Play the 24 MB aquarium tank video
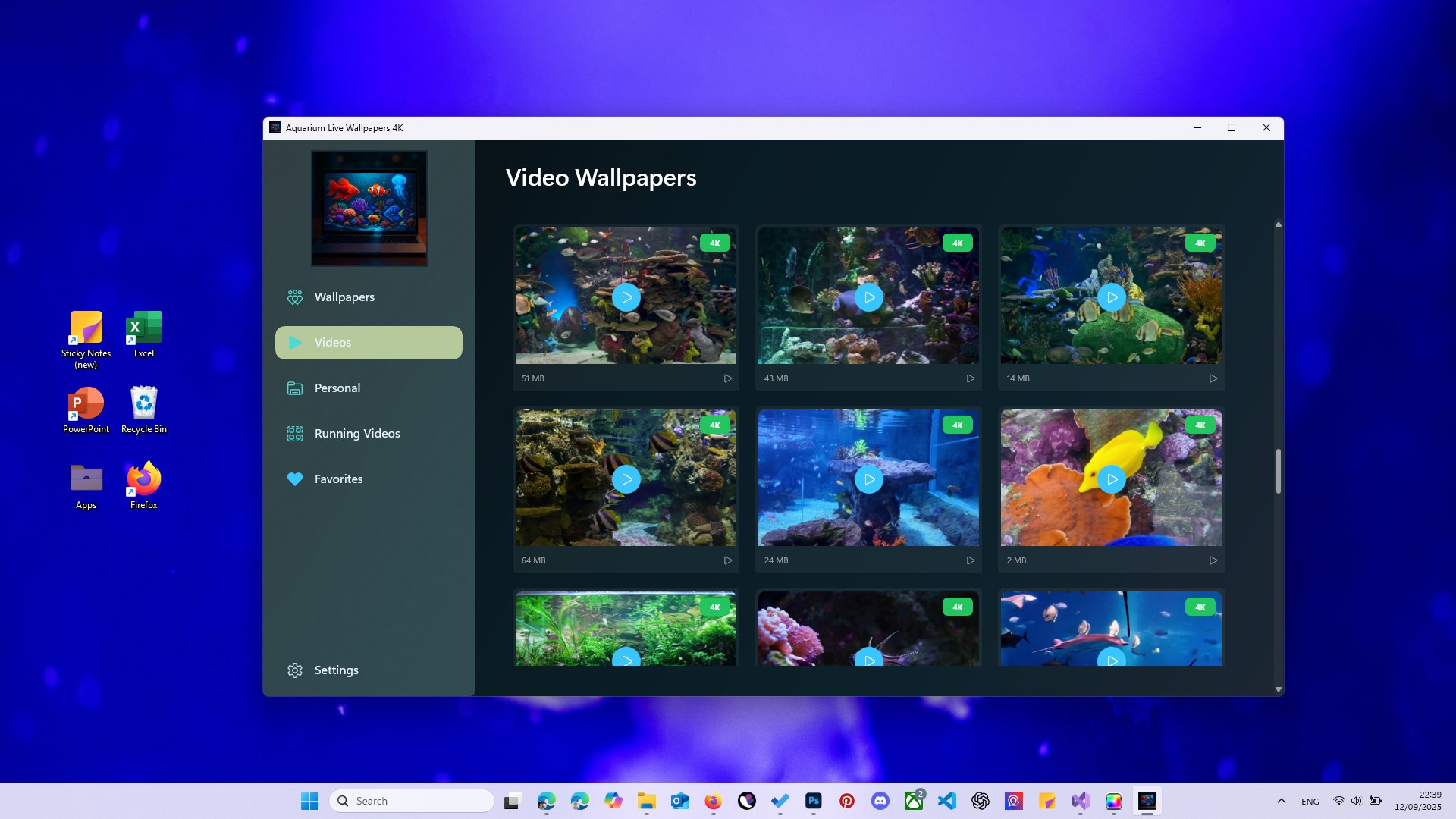Image resolution: width=1456 pixels, height=819 pixels. tap(869, 479)
